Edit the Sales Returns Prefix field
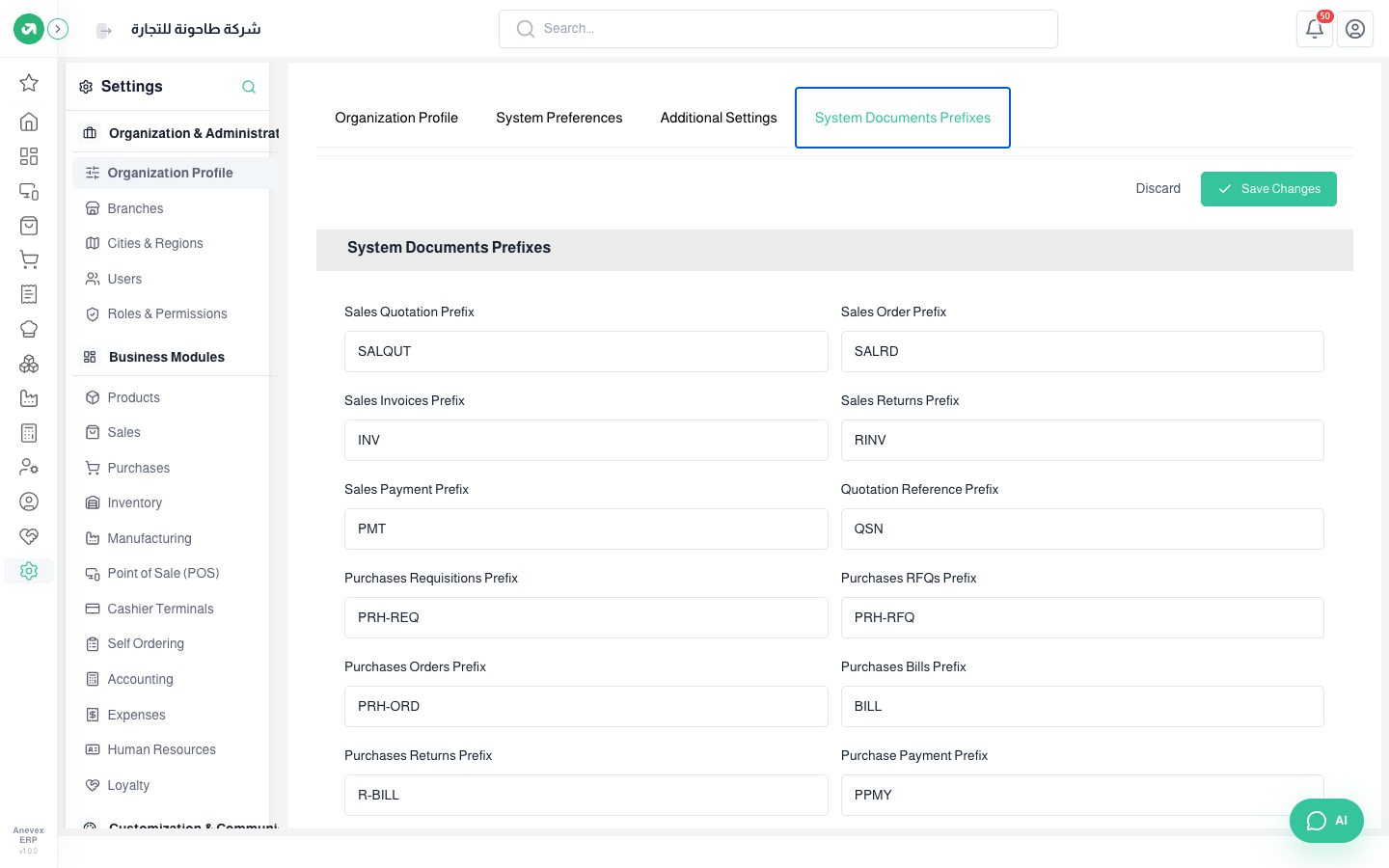Image resolution: width=1389 pixels, height=868 pixels. click(x=1082, y=440)
